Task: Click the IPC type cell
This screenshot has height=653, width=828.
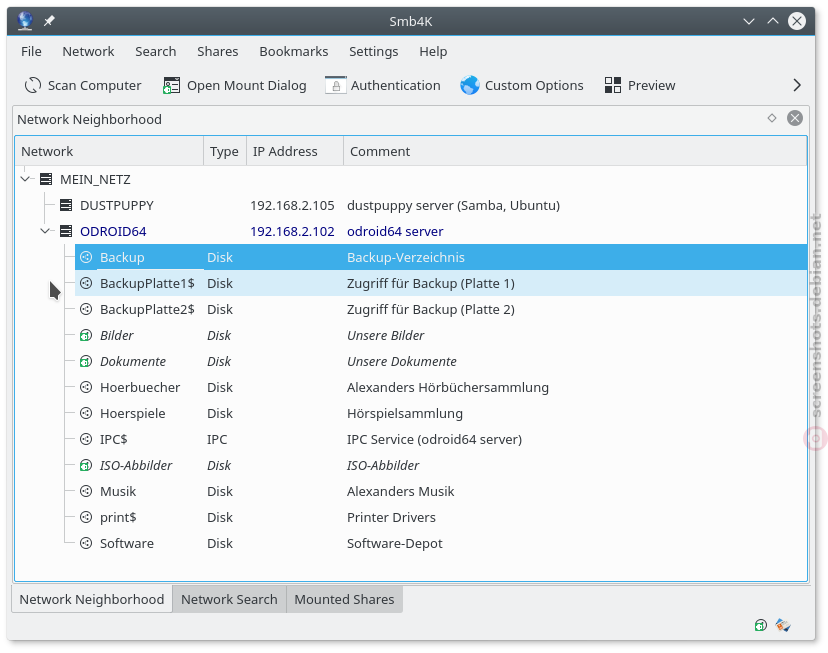Action: tap(217, 439)
